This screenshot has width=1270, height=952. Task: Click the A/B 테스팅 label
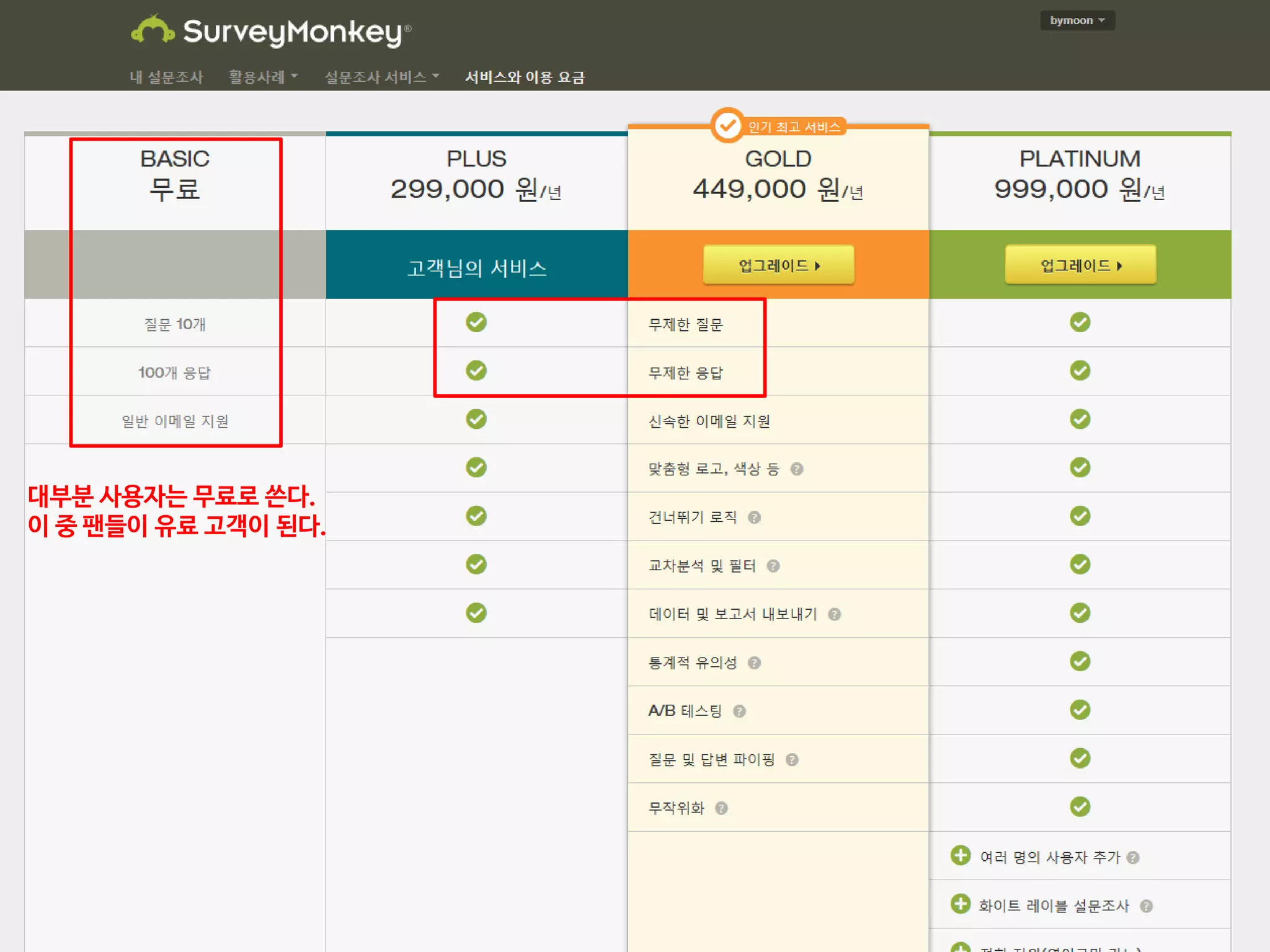click(685, 712)
